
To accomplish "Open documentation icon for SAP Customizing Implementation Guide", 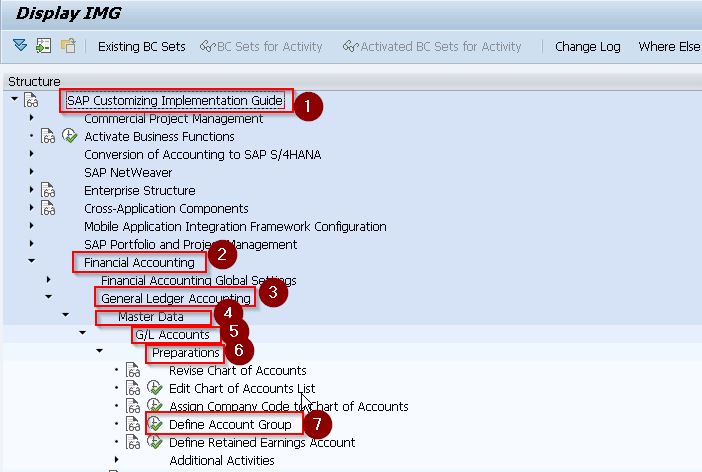I will click(x=31, y=100).
